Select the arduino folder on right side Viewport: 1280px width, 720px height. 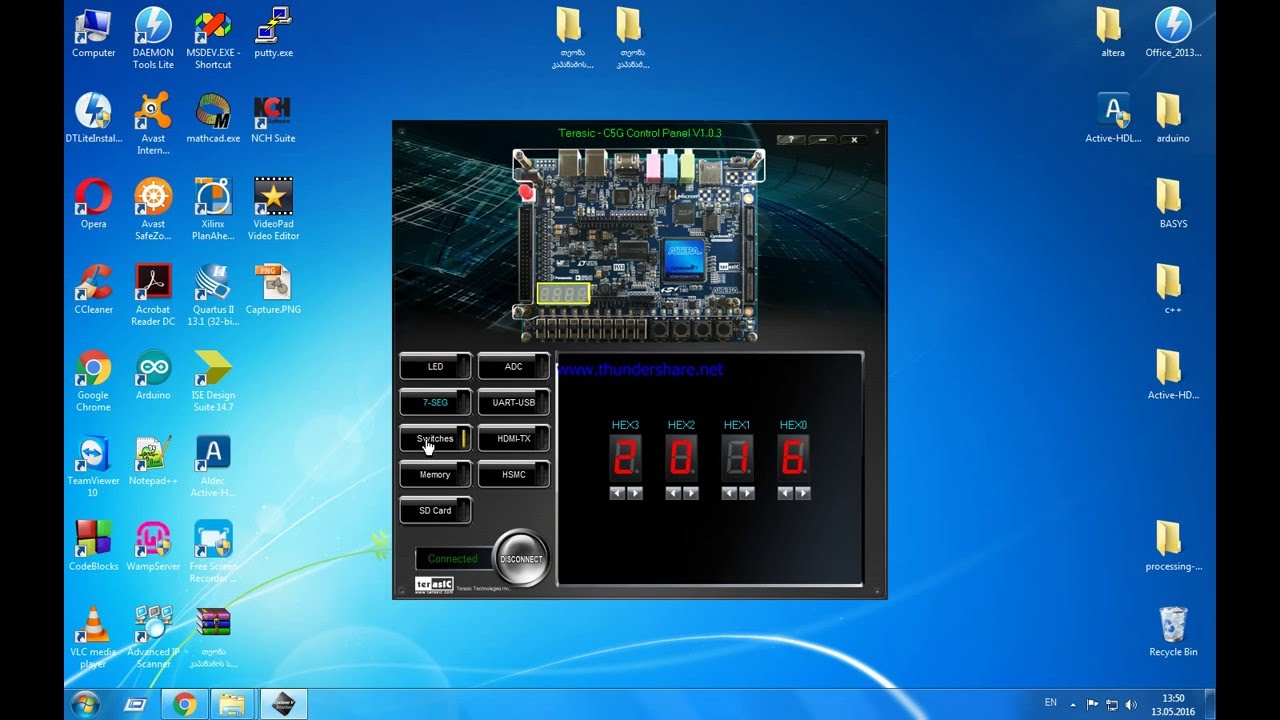(1173, 119)
